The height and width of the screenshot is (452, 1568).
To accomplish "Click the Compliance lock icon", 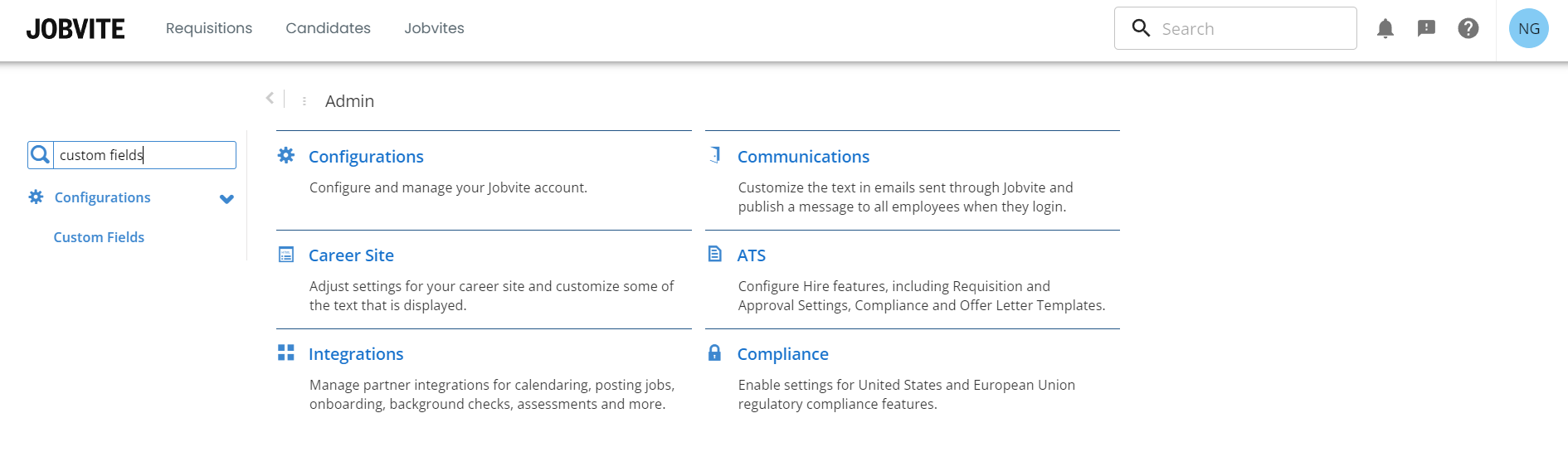I will point(714,353).
